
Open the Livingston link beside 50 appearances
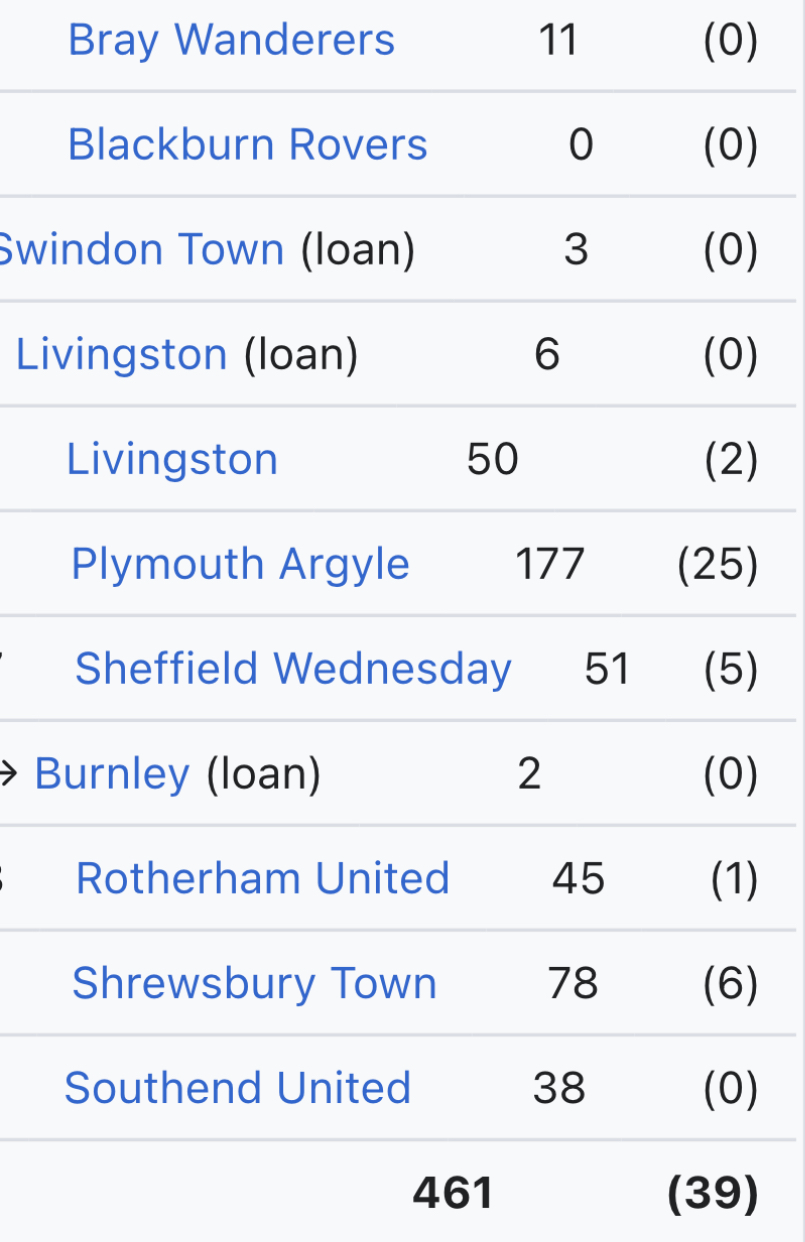point(172,460)
